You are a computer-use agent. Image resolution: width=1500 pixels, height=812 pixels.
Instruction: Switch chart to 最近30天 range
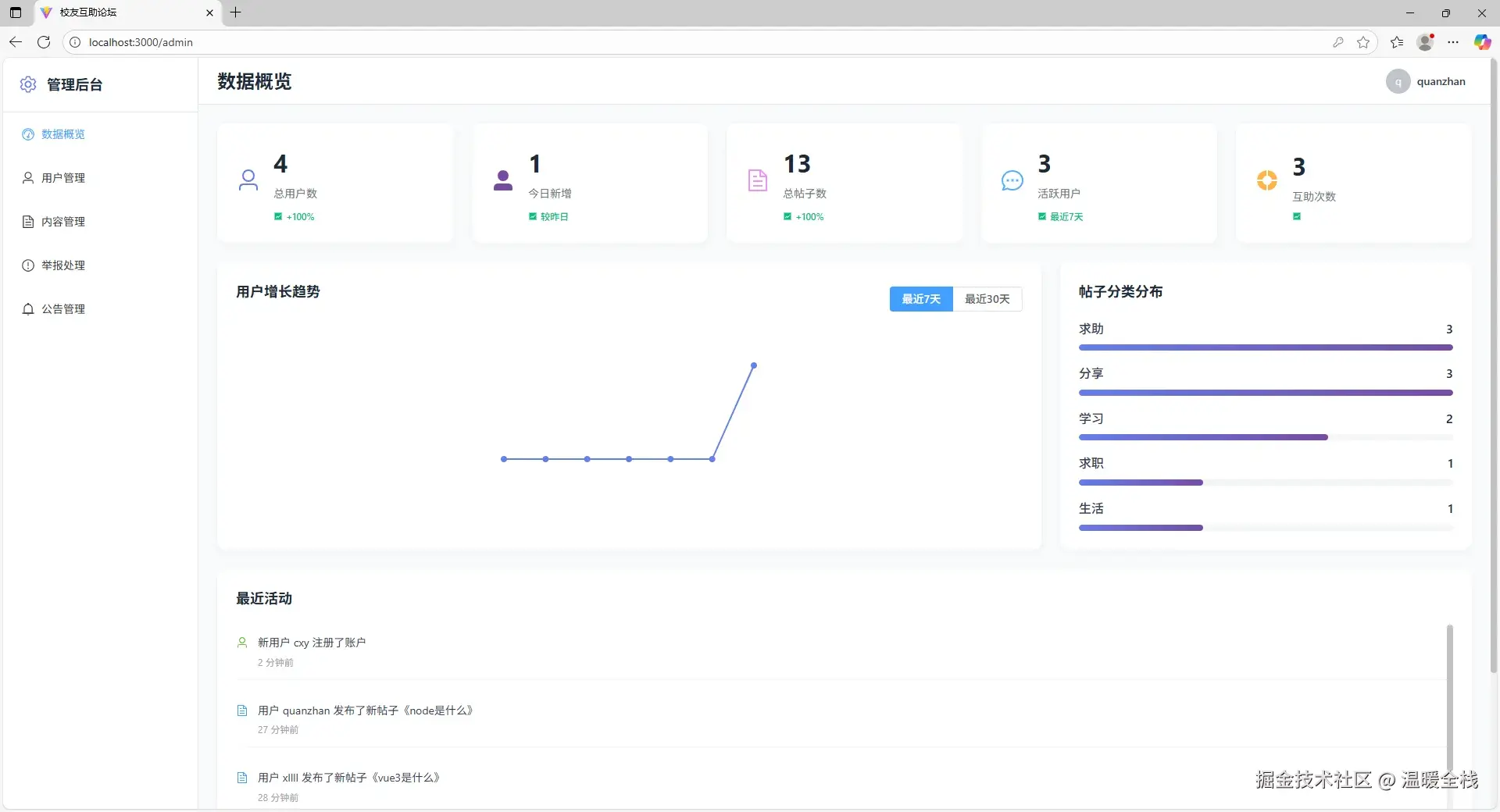coord(987,299)
